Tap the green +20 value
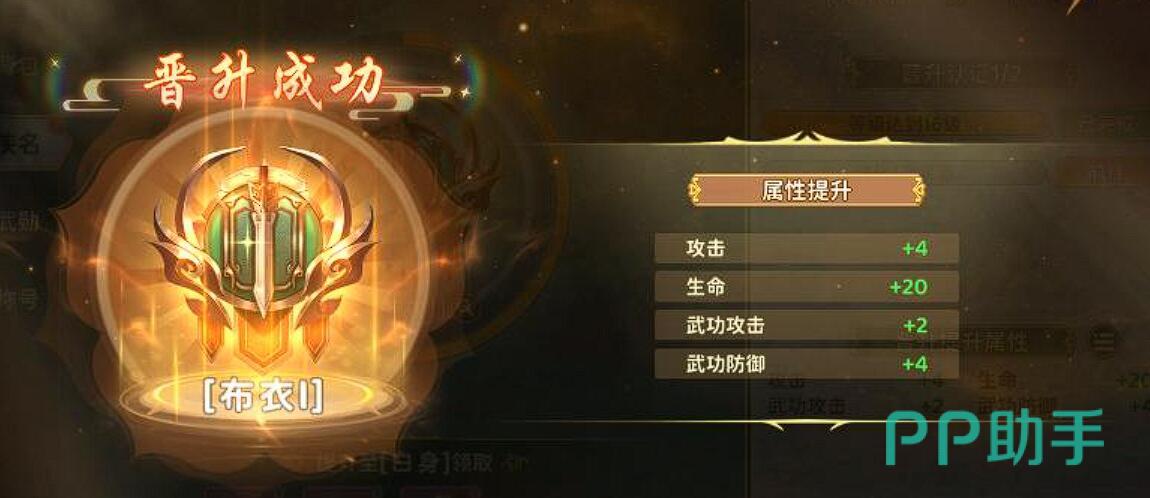Screen dimensions: 1150x498 pyautogui.click(x=908, y=287)
